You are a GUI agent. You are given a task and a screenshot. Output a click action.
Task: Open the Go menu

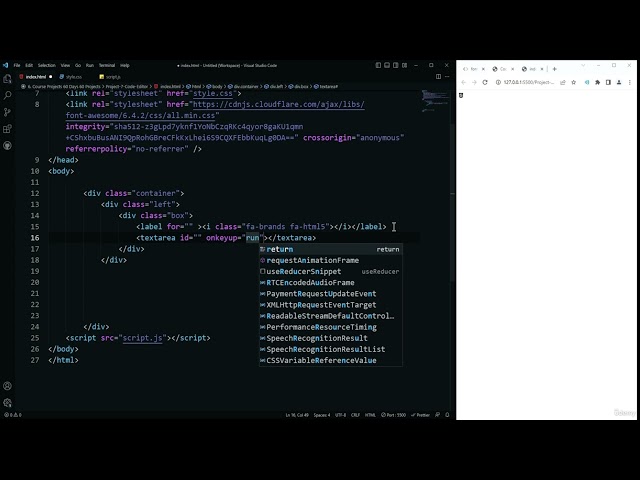coord(78,65)
